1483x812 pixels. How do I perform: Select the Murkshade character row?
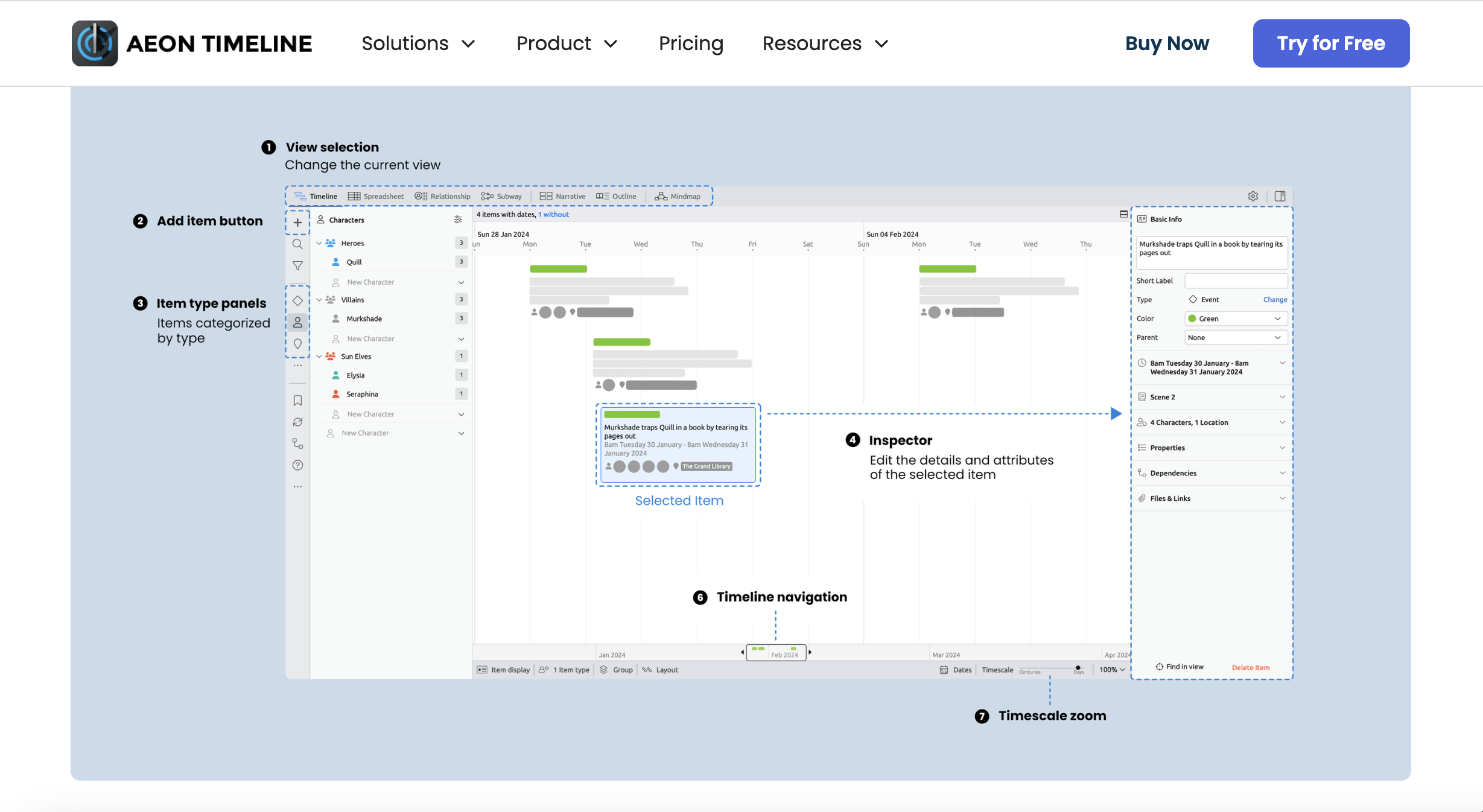pos(392,319)
